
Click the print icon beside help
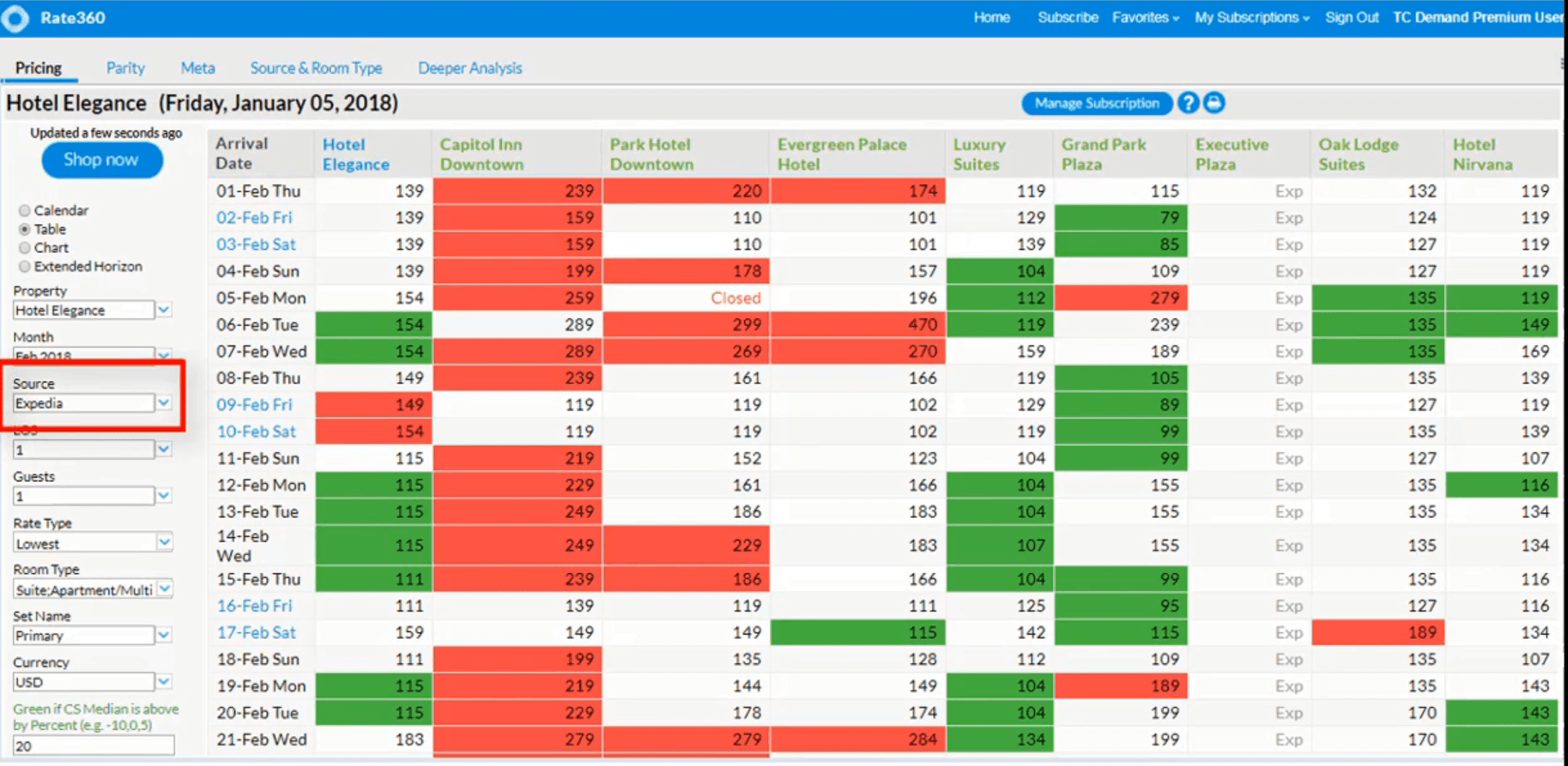click(x=1214, y=103)
